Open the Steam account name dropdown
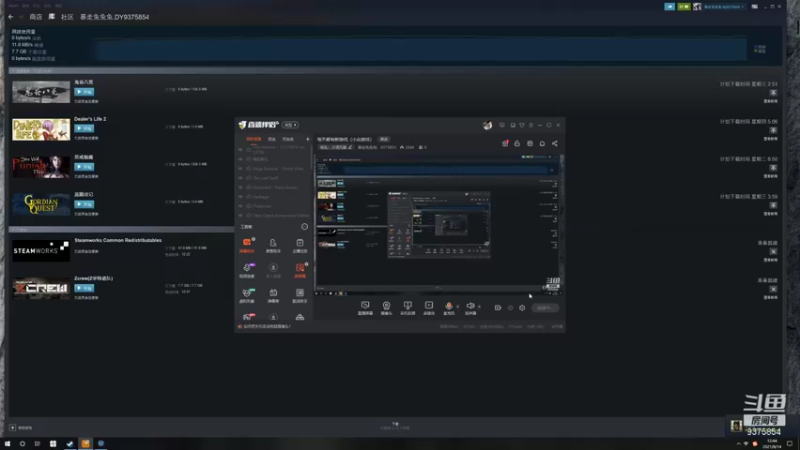Screen dimensions: 800x450 (x=723, y=7)
